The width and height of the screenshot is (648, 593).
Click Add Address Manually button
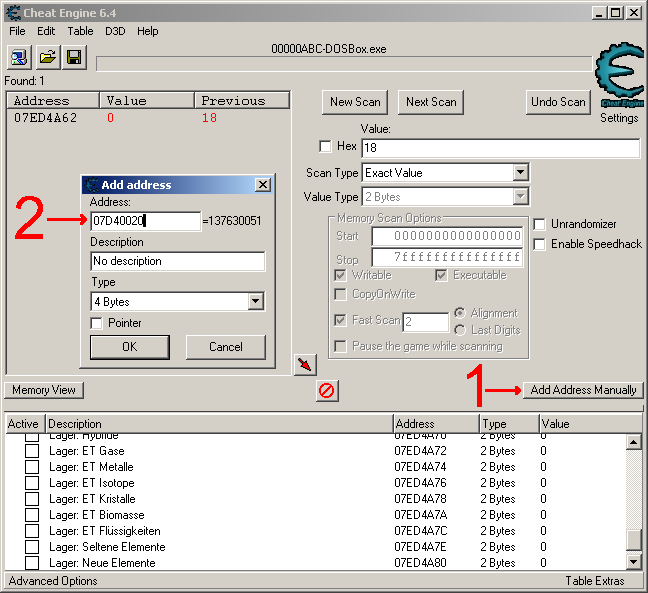click(x=583, y=390)
